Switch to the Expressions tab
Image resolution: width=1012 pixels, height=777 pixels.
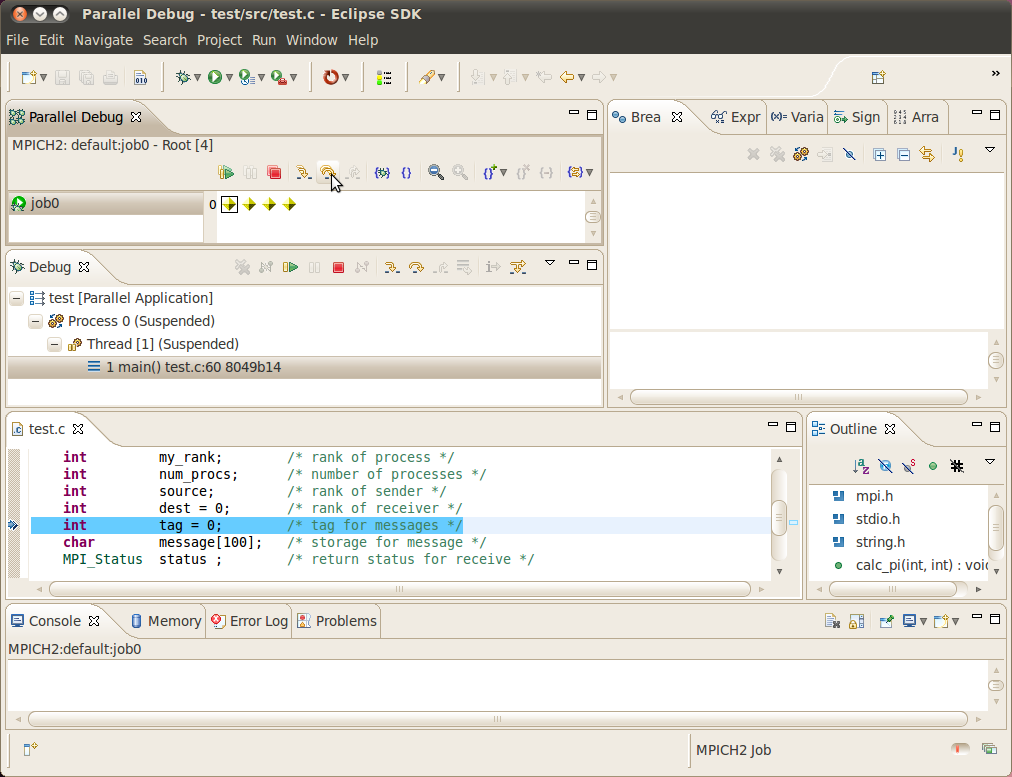(x=736, y=117)
